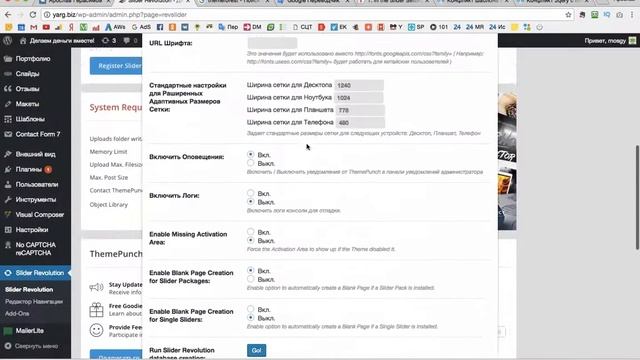This screenshot has width=640, height=360.
Task: Set Включить Оповещения to Вкл.
Action: coord(250,154)
